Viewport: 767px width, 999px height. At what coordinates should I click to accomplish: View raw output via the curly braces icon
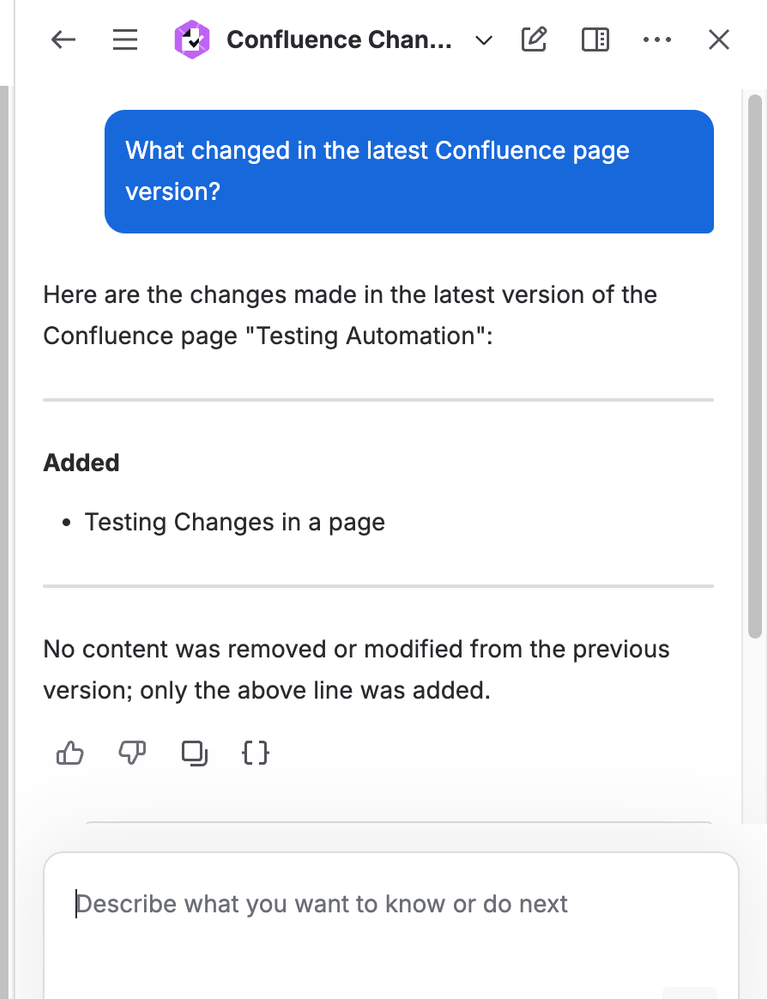(255, 753)
